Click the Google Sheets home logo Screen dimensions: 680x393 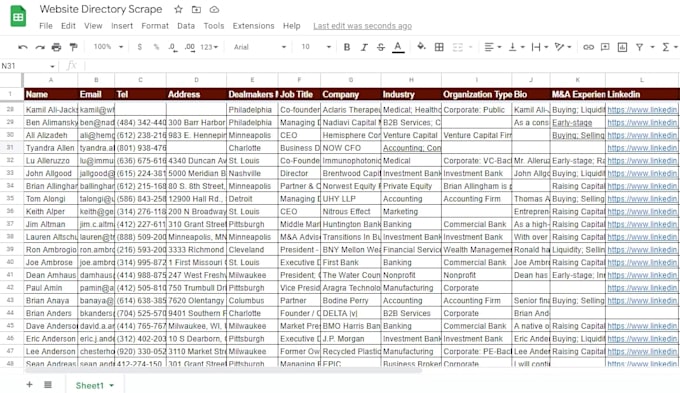coord(18,16)
